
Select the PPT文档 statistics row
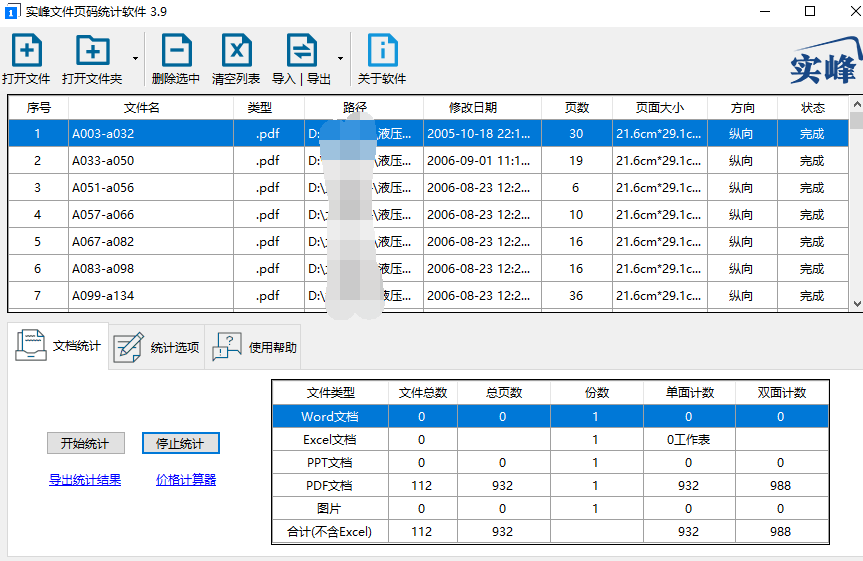click(x=550, y=462)
